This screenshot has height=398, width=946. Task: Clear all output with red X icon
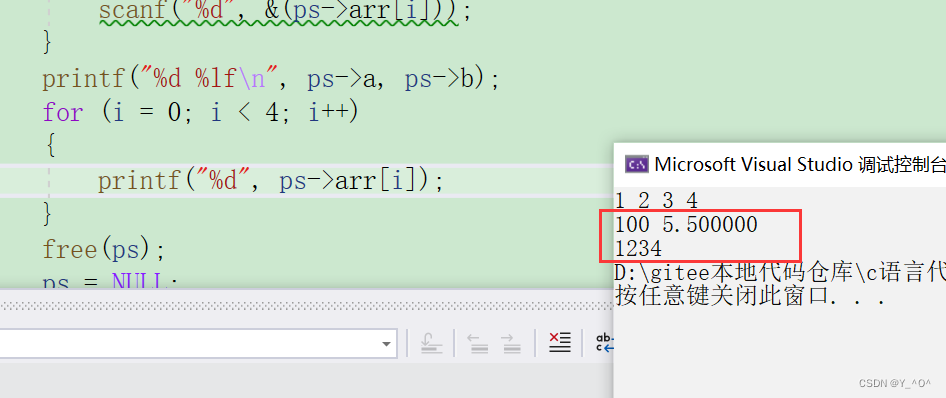coord(559,343)
